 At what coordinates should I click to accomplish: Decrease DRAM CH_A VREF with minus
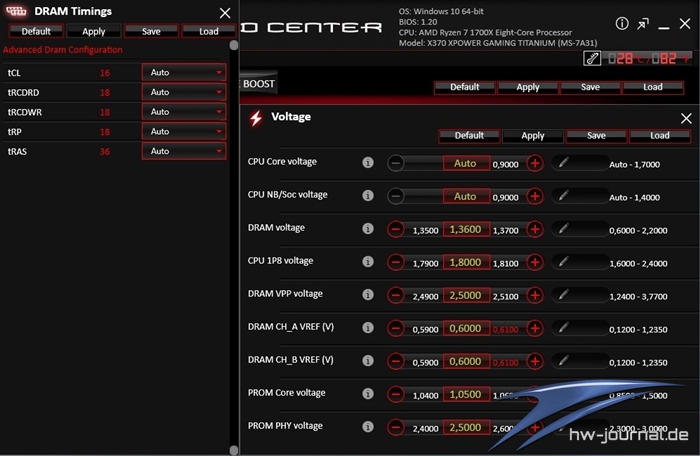(x=396, y=329)
